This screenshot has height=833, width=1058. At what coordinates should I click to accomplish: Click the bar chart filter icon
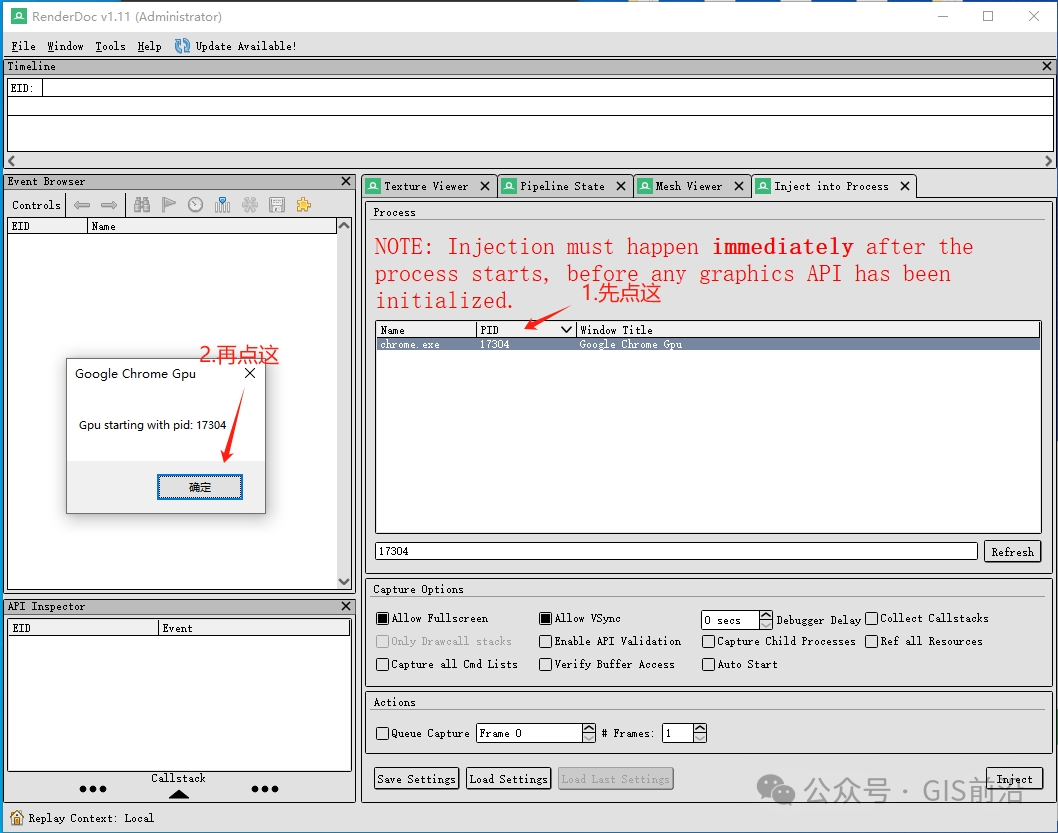(223, 205)
